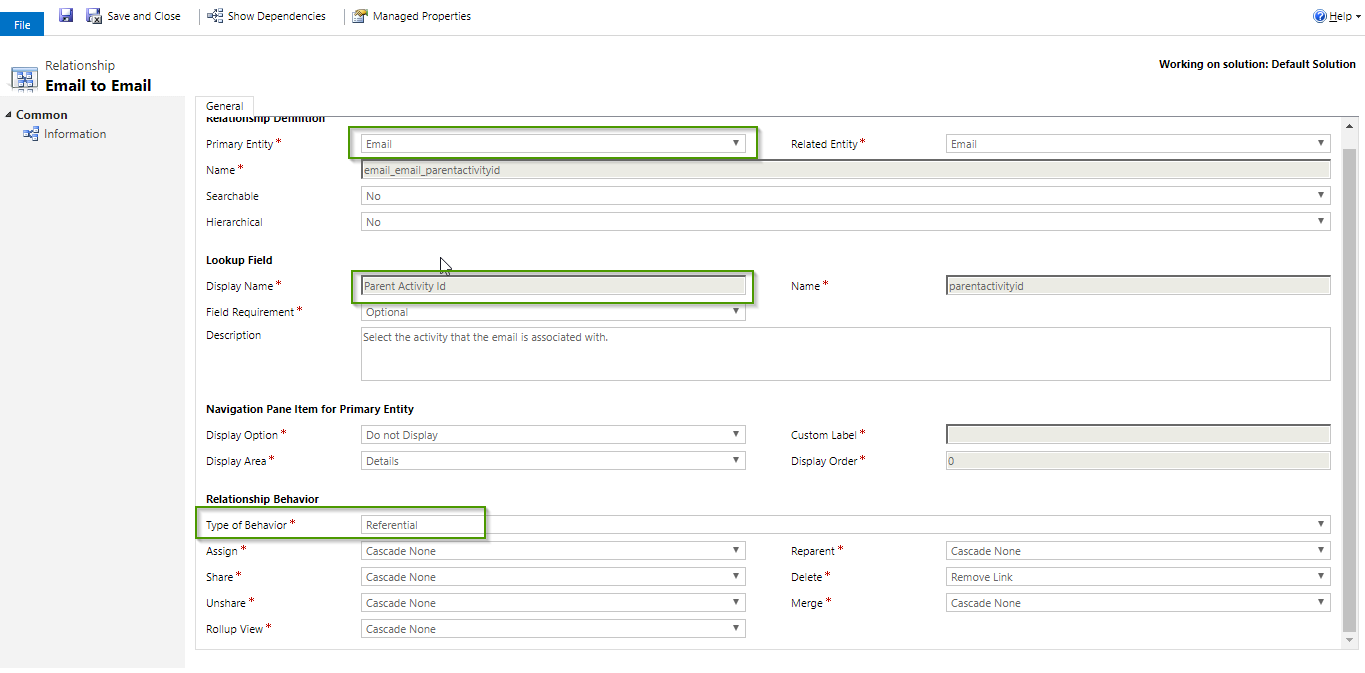
Task: Open the Hierarchical dropdown
Action: click(846, 222)
